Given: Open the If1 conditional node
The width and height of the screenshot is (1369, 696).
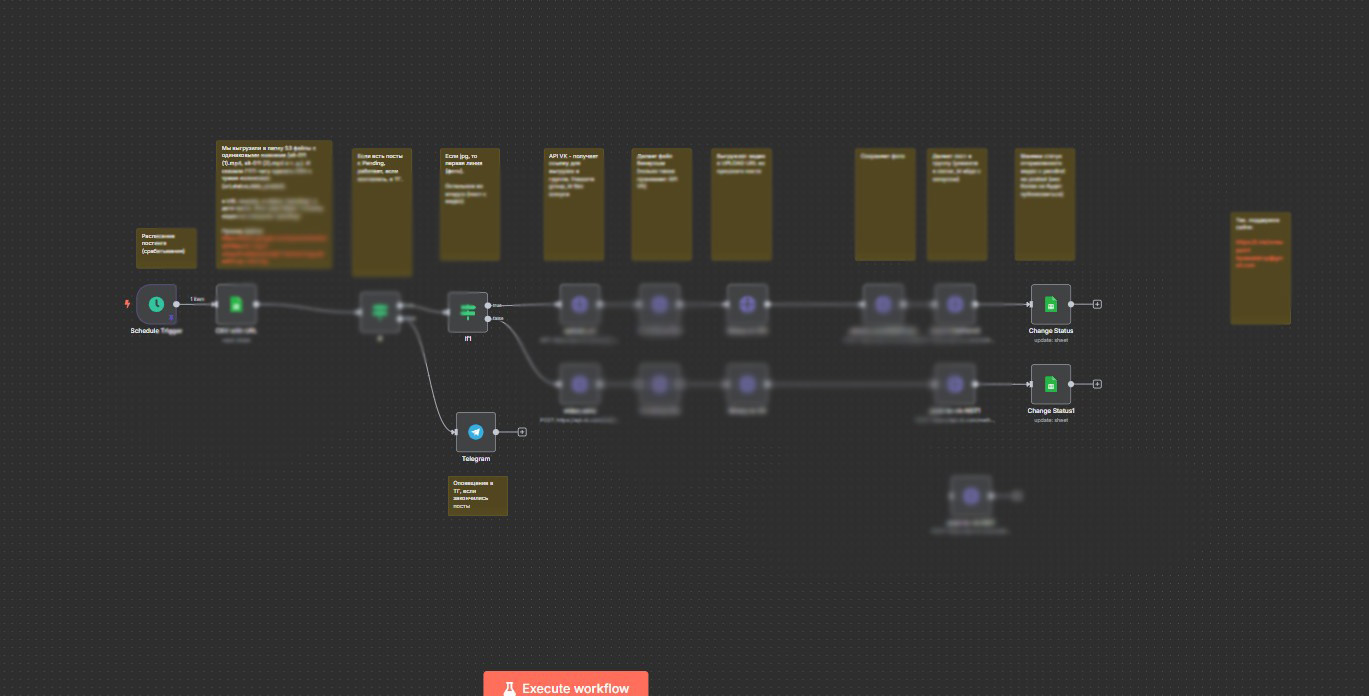Looking at the screenshot, I should coord(467,312).
